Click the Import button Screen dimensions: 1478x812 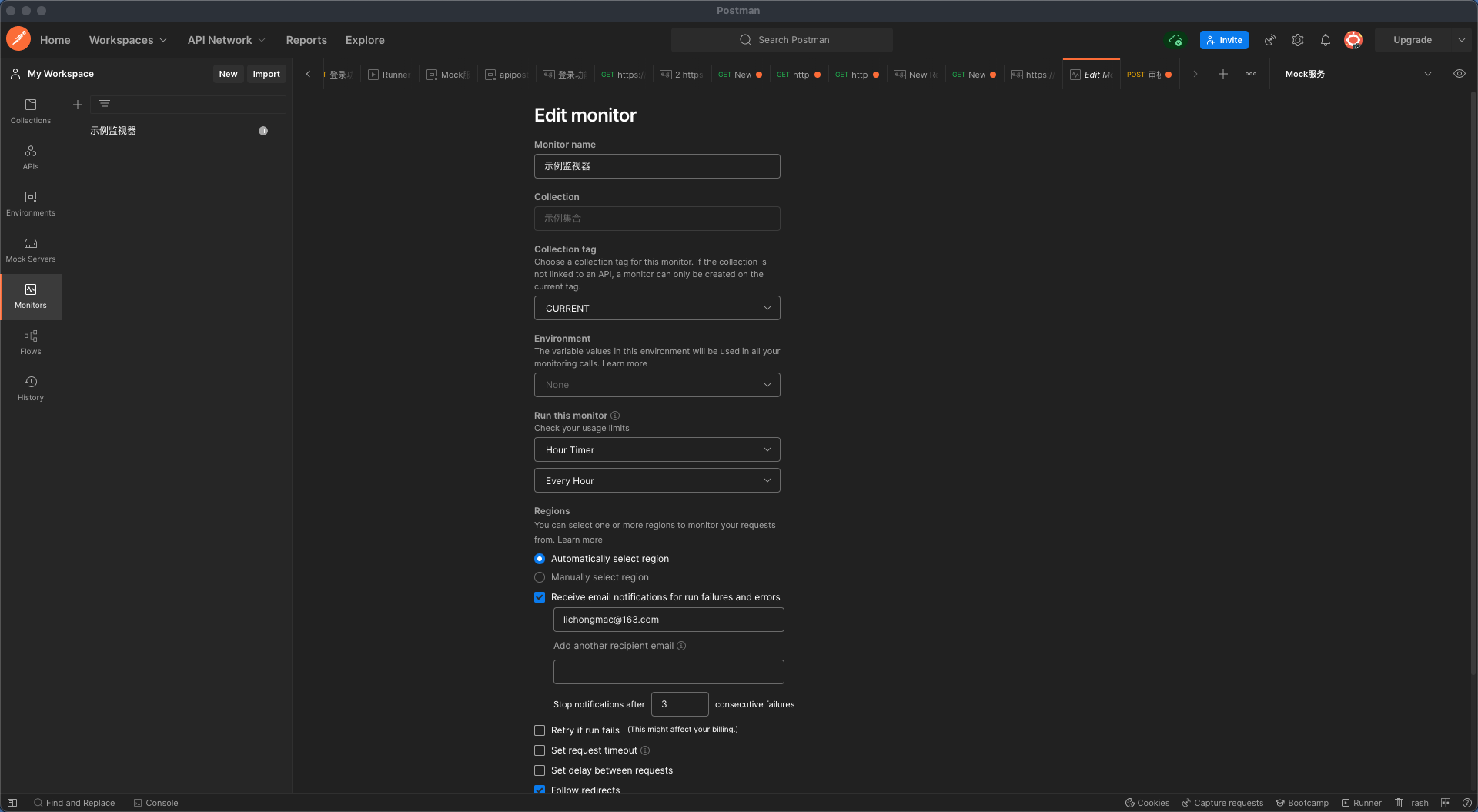pos(266,74)
